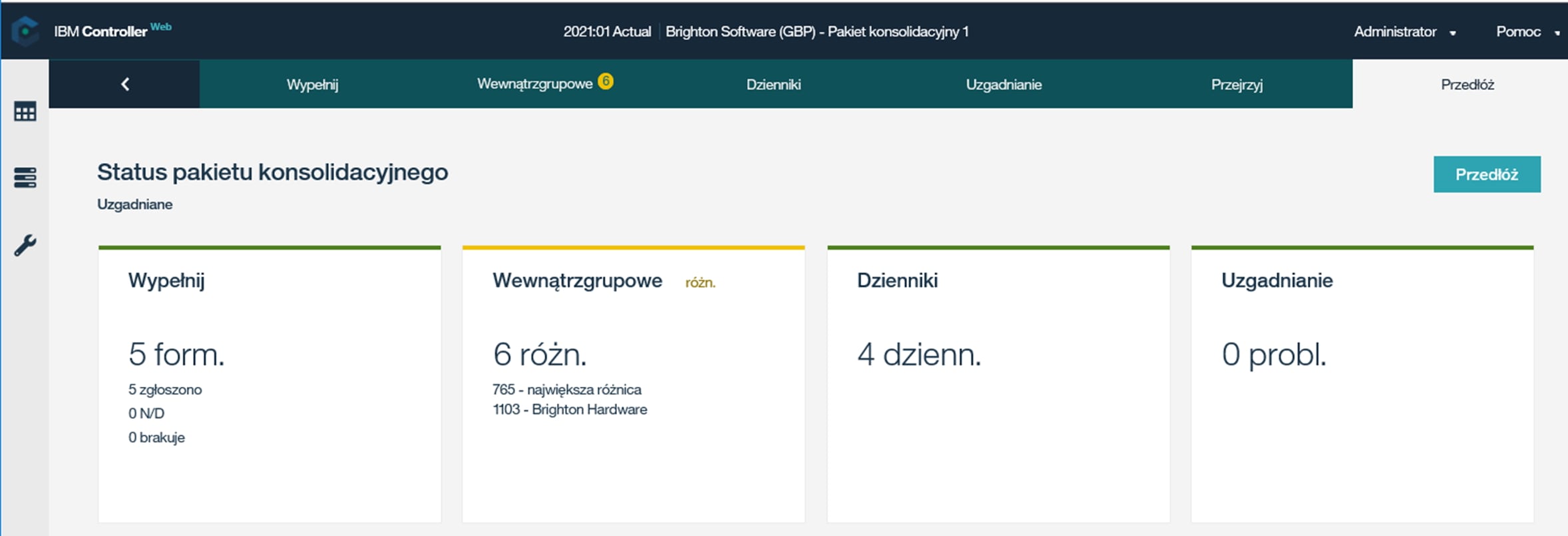
Task: Open the Dzienniki tab
Action: (773, 85)
